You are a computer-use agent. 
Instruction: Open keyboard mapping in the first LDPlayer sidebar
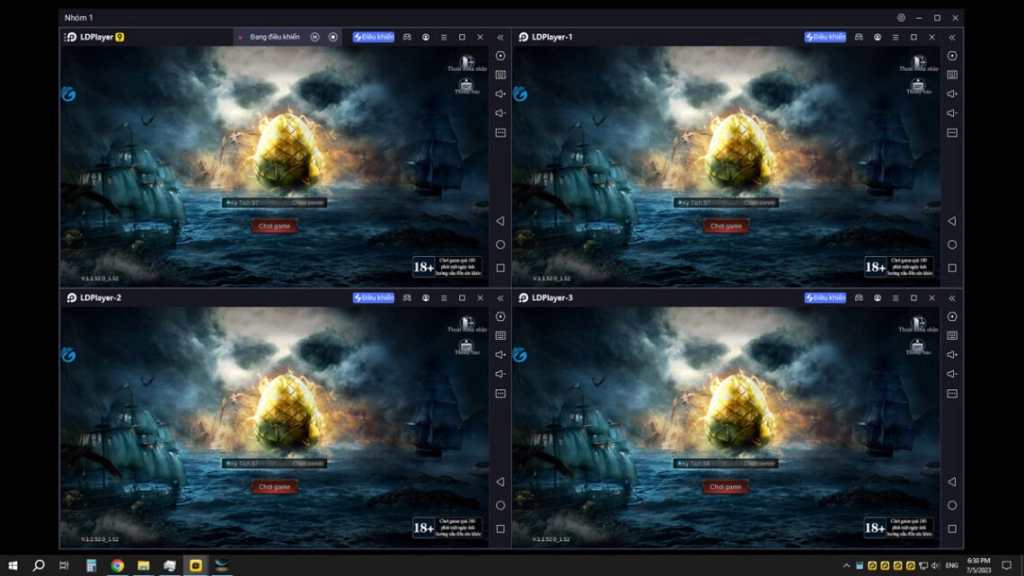[500, 75]
